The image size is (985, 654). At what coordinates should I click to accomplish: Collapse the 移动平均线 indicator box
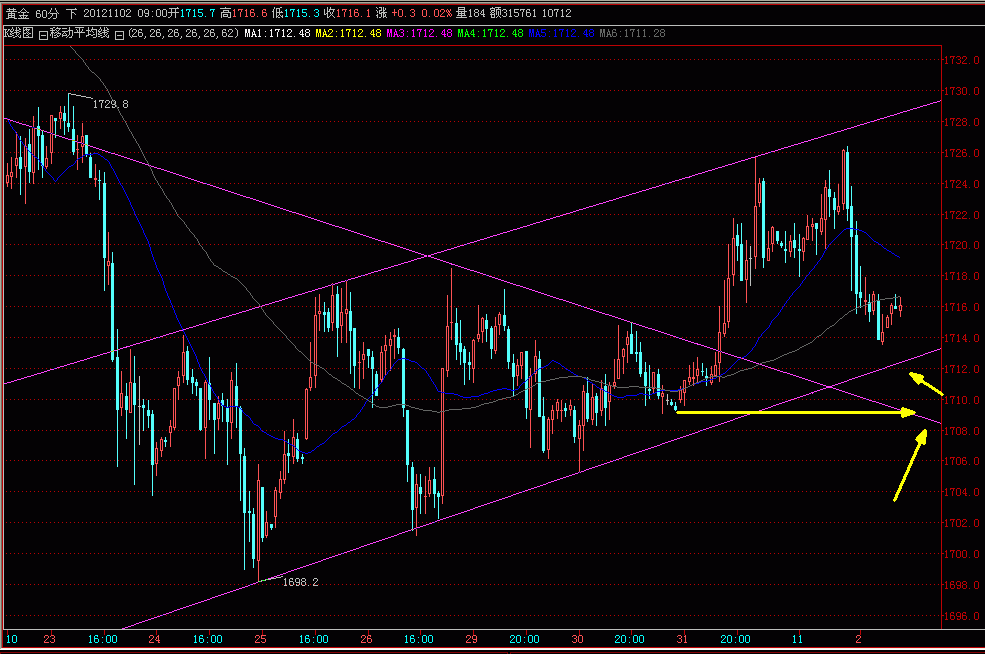coord(43,35)
